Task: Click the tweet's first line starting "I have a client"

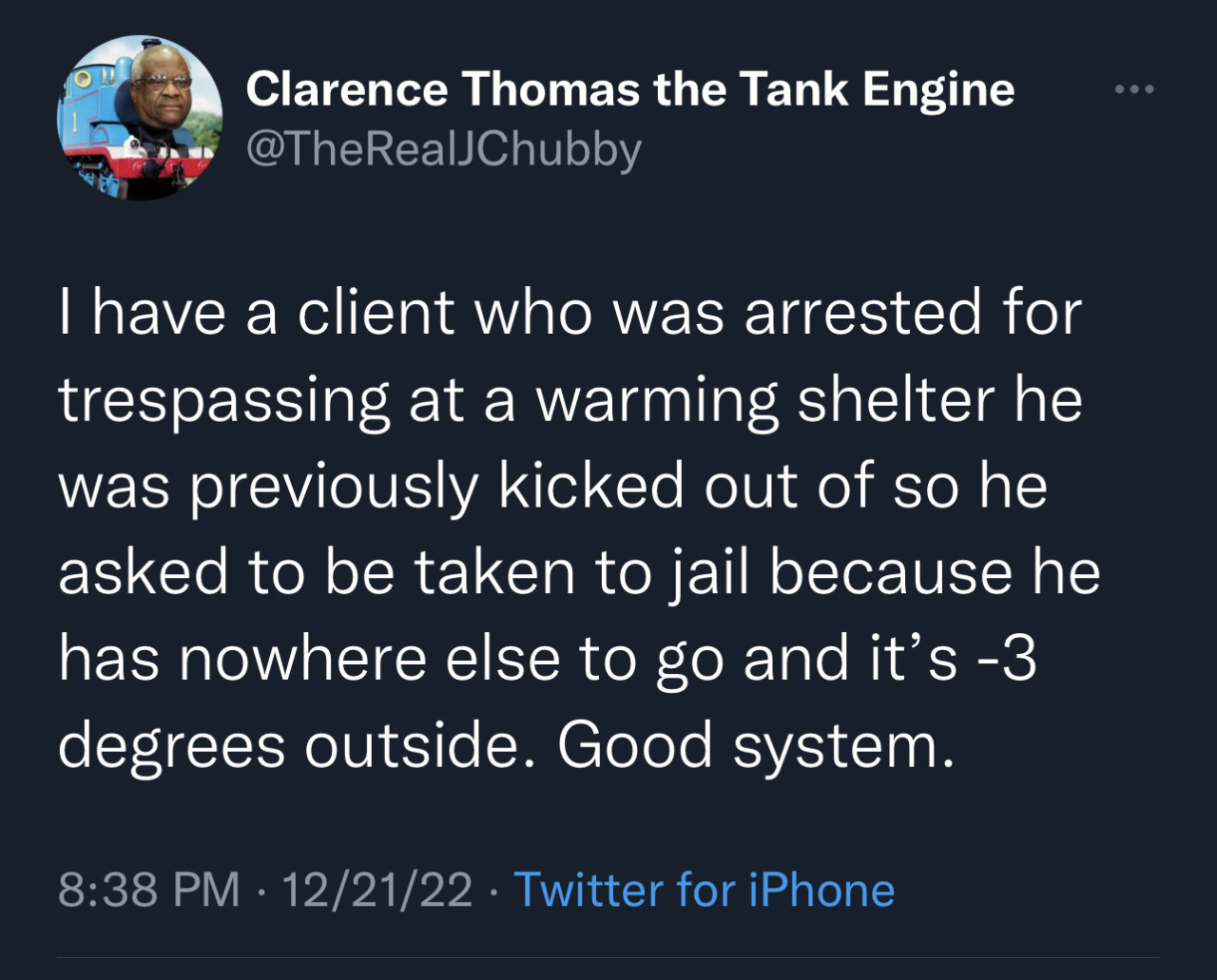Action: 570,312
